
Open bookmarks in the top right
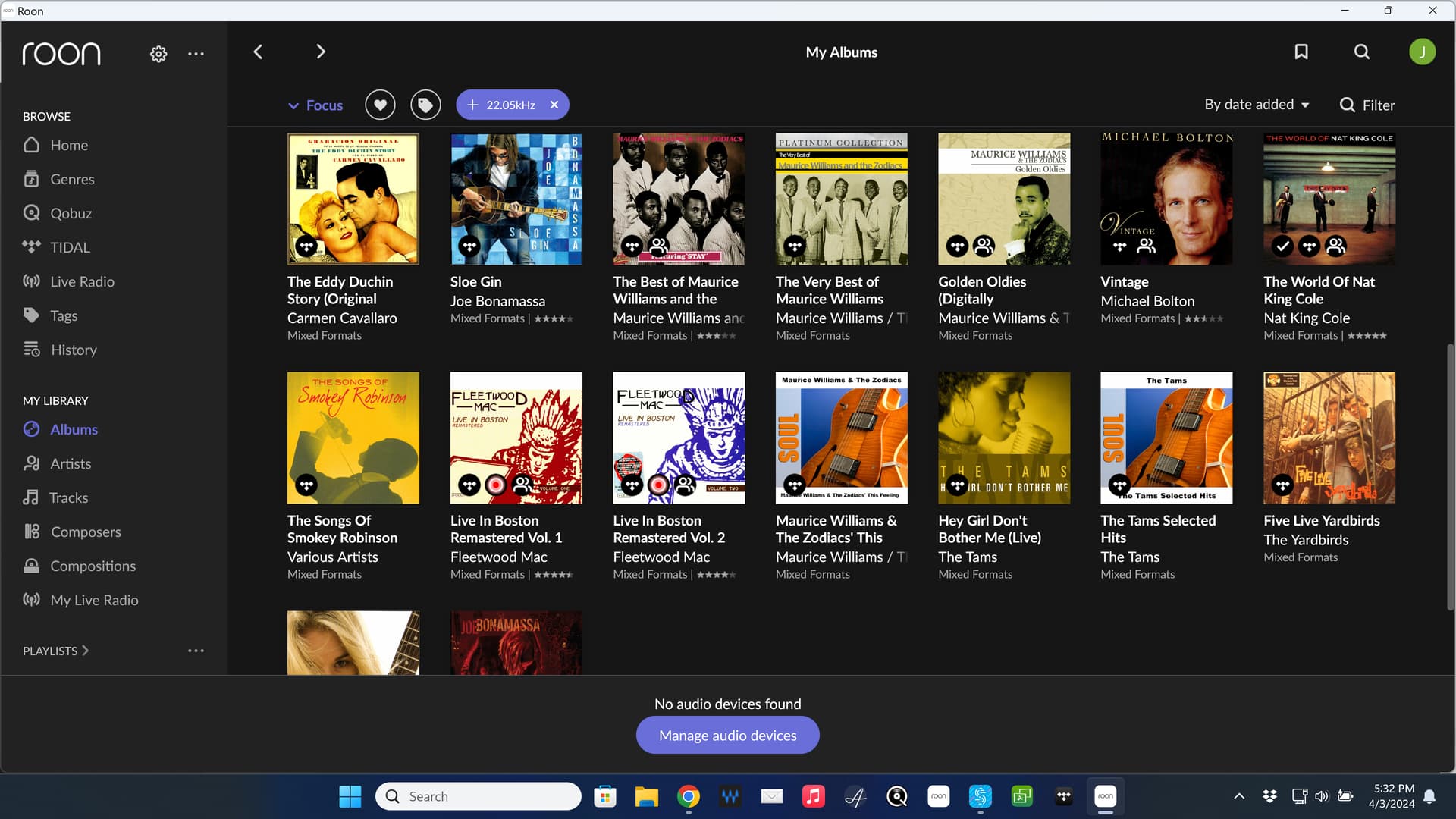1301,52
